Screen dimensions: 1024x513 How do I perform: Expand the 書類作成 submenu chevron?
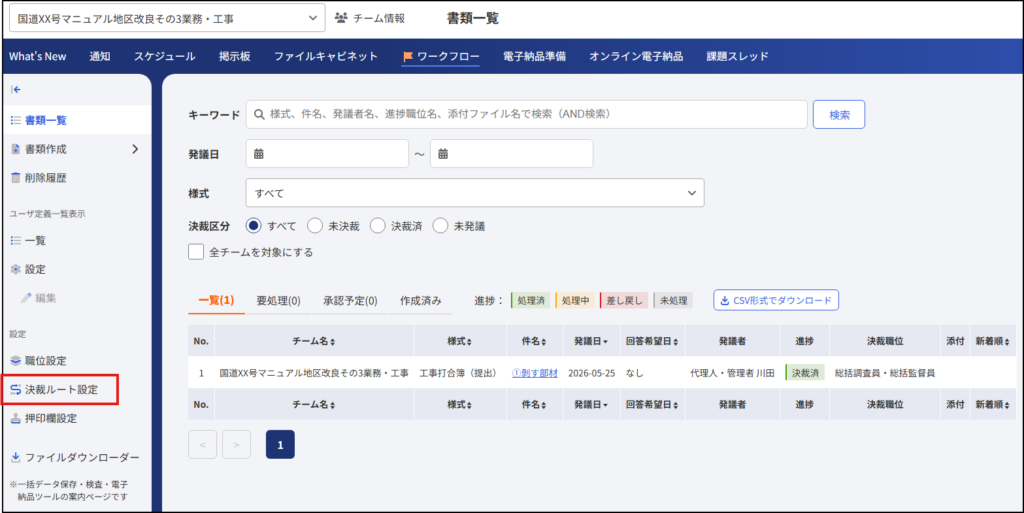(x=135, y=149)
